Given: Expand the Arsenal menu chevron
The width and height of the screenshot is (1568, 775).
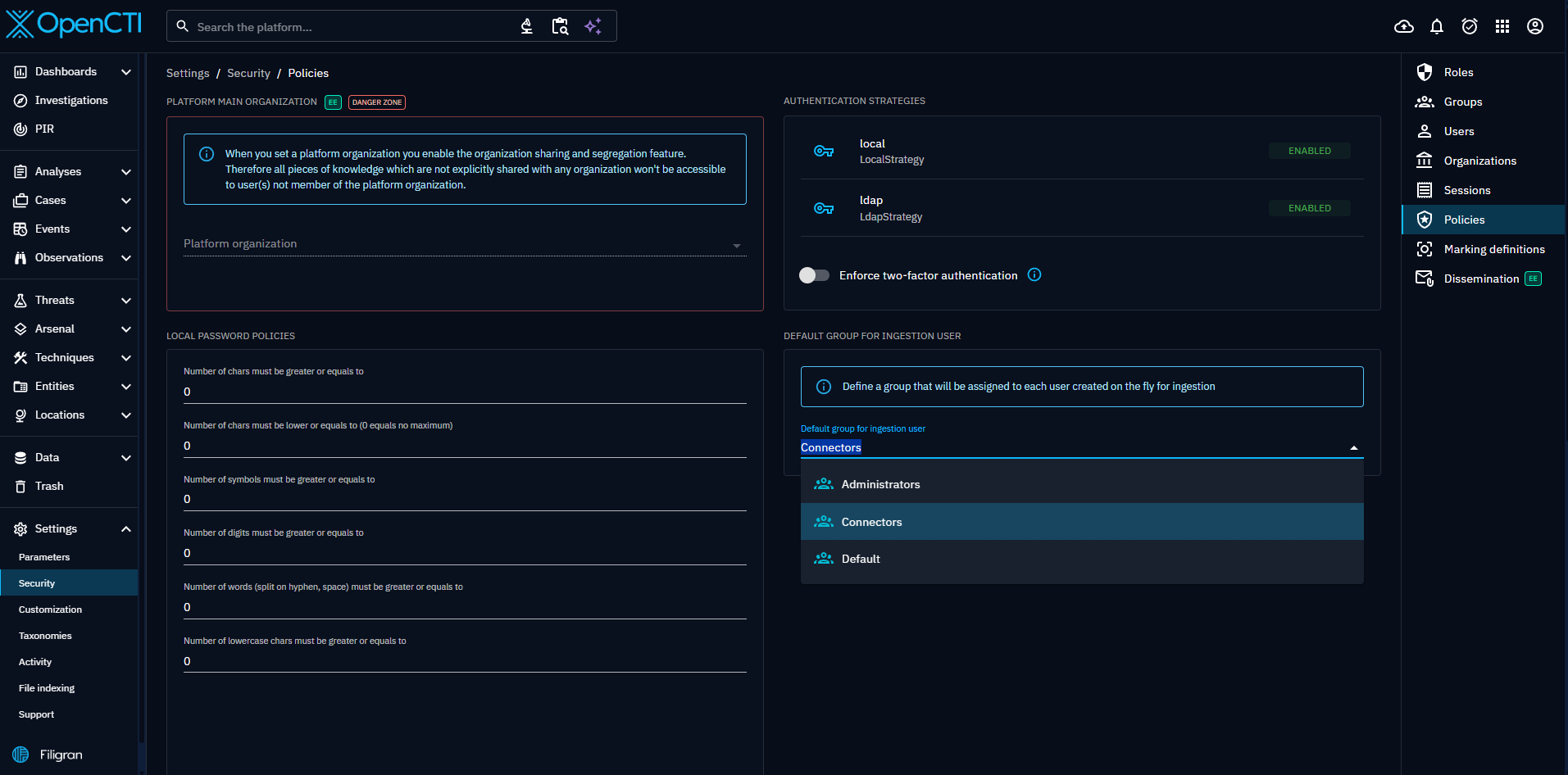Looking at the screenshot, I should [x=126, y=329].
